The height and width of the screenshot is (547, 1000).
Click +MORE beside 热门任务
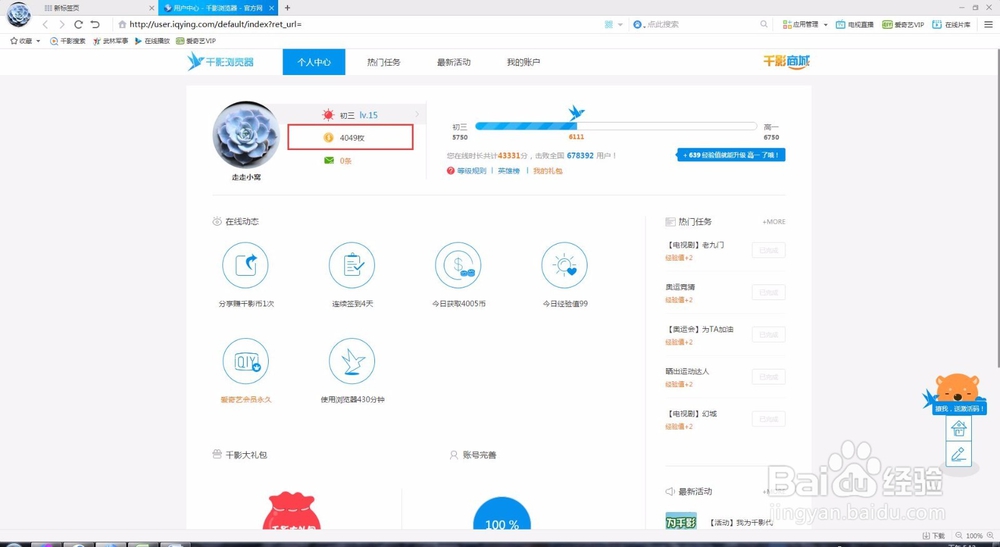(x=774, y=222)
